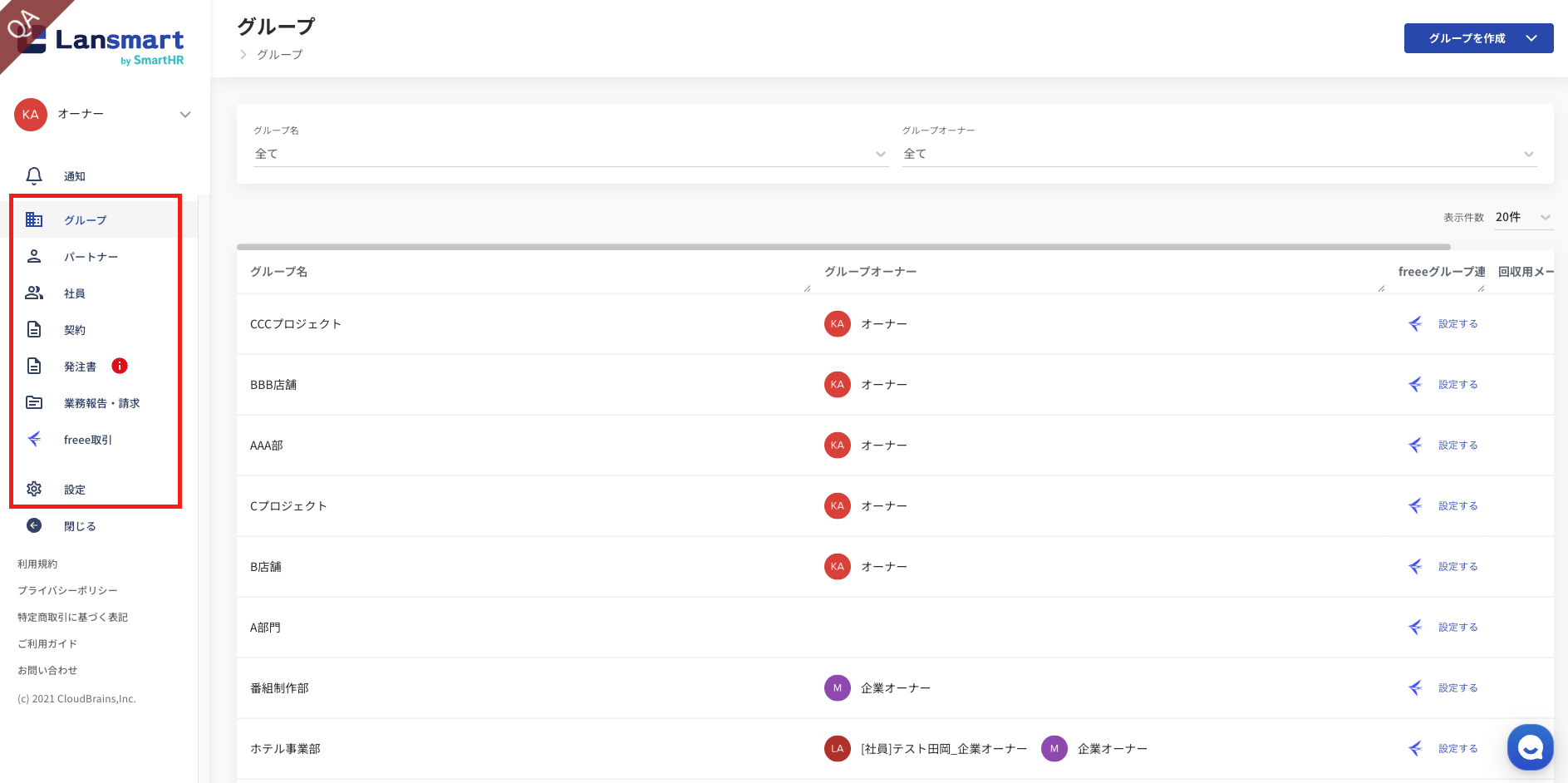
Task: Click the グループを作成 button
Action: [1477, 38]
